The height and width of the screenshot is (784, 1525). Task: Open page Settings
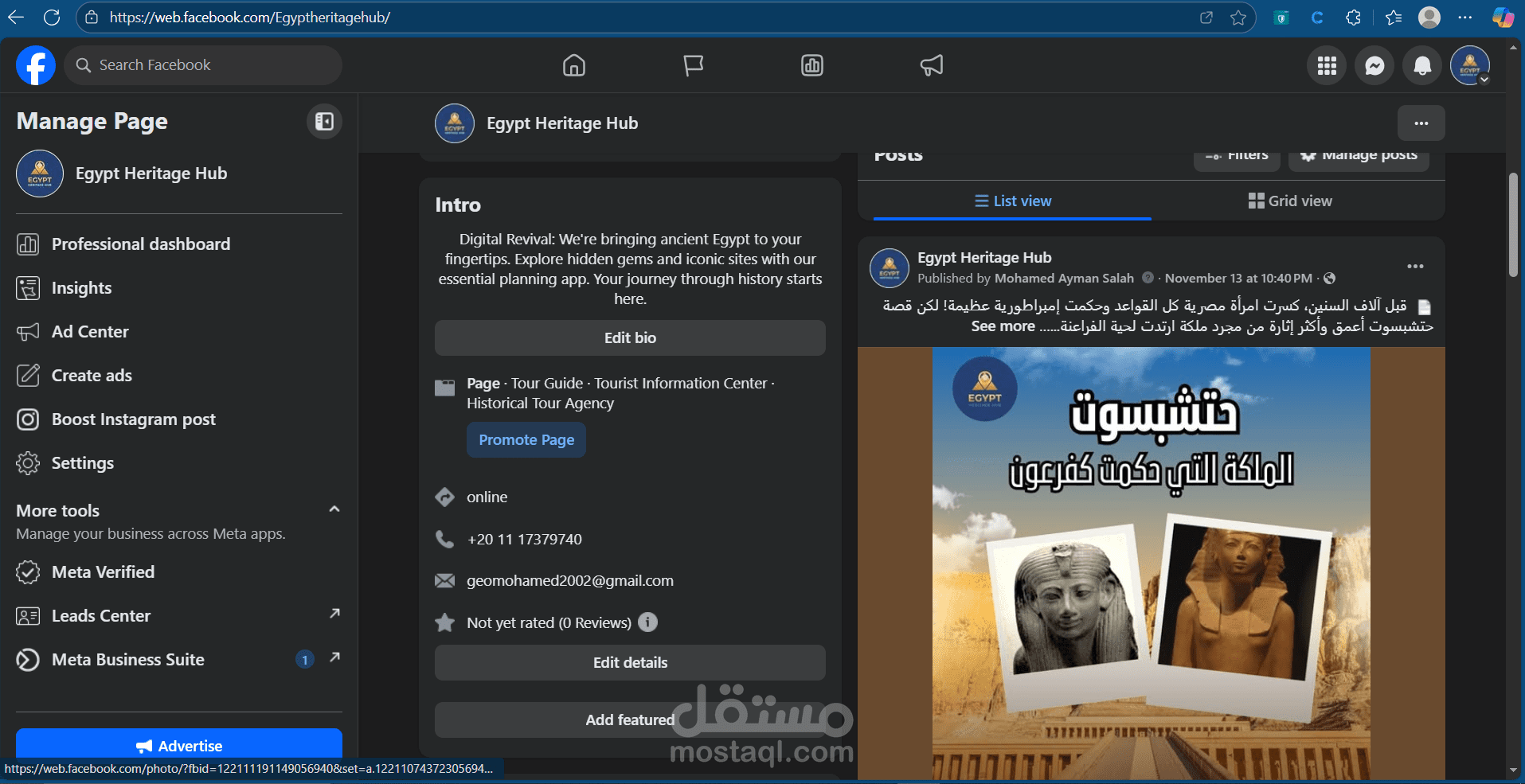coord(179,463)
